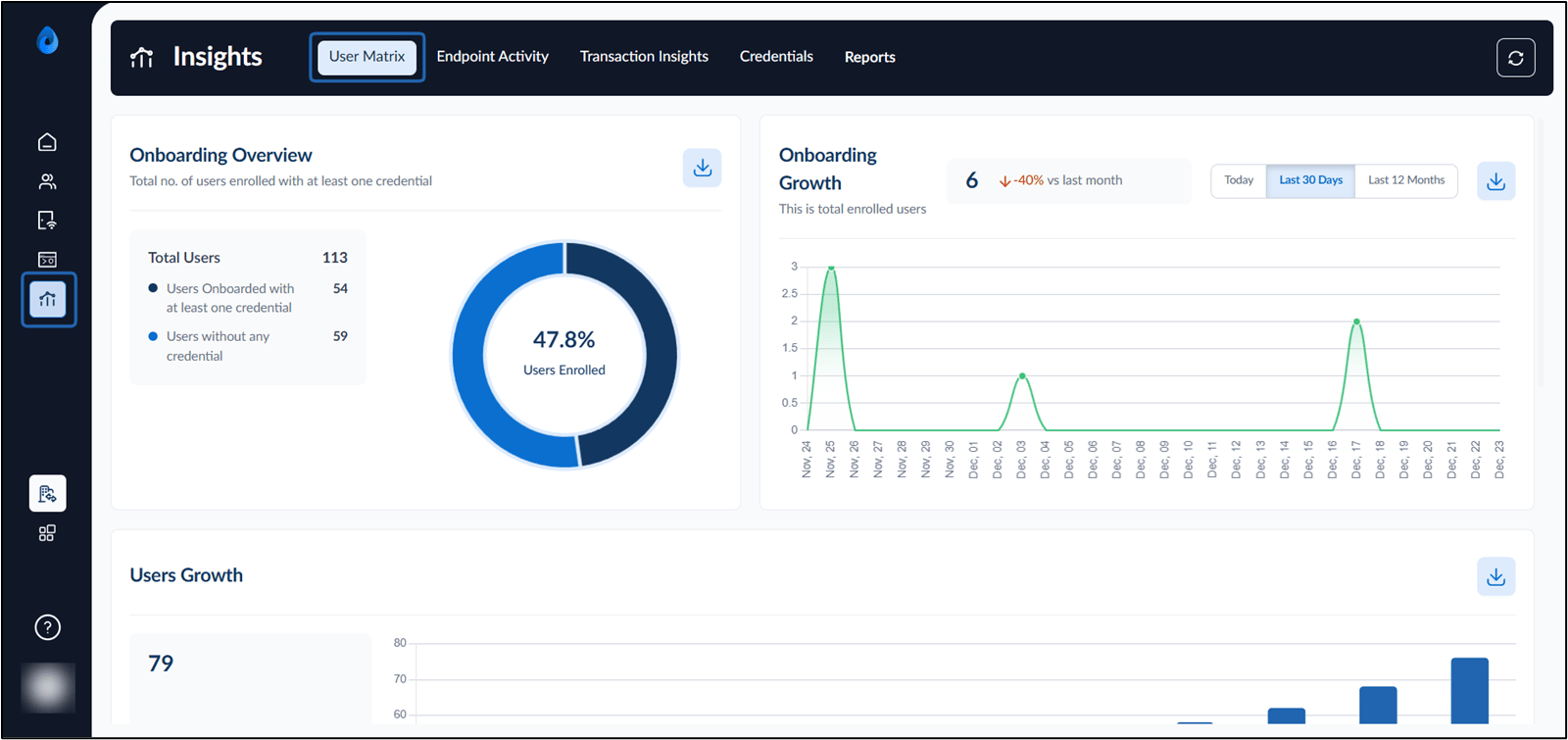
Task: Select the Today time range
Action: click(1239, 180)
